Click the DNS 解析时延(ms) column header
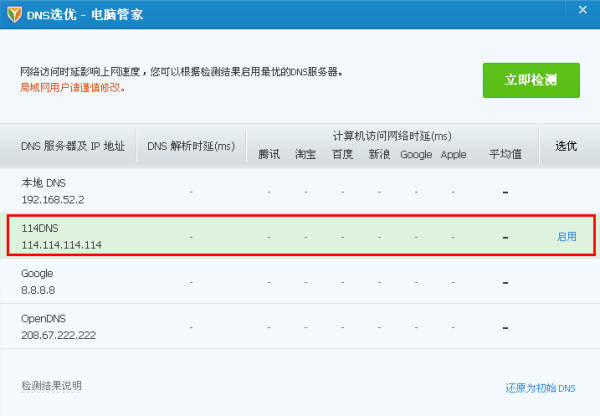The image size is (600, 416). coord(191,146)
